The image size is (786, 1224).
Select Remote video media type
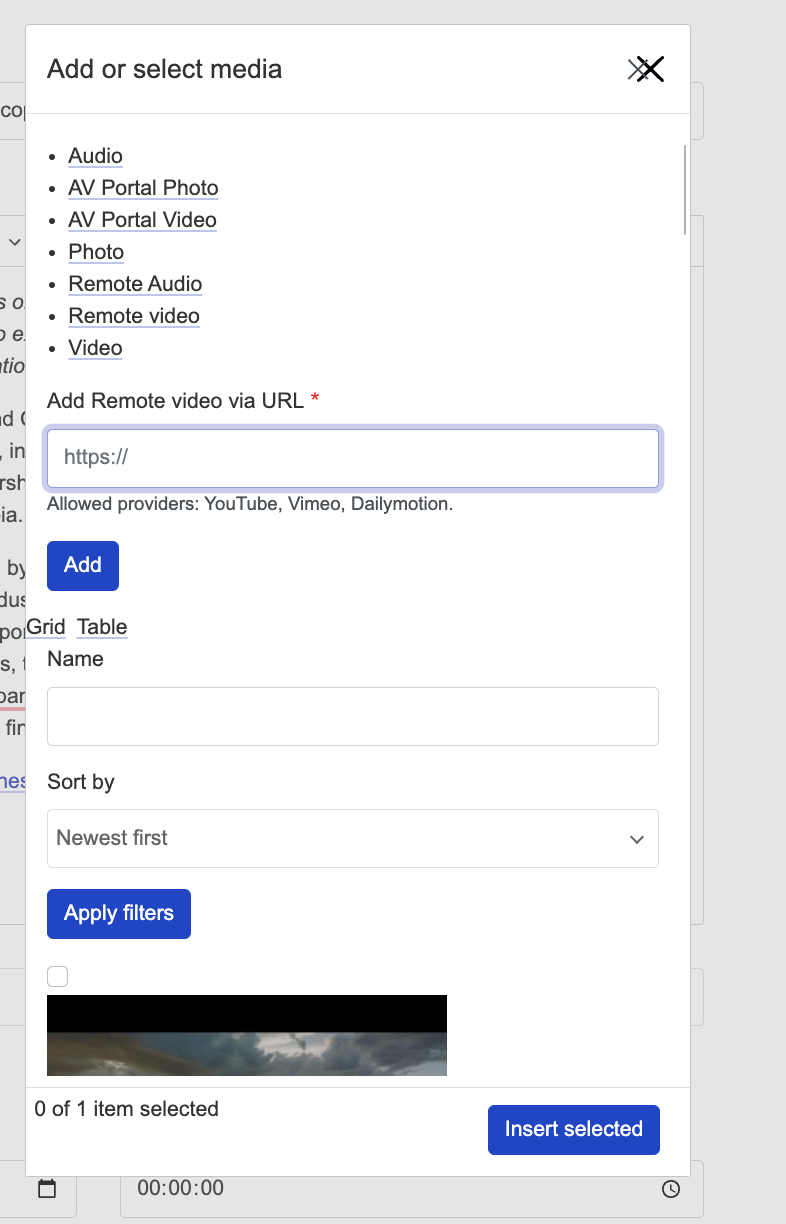tap(134, 316)
